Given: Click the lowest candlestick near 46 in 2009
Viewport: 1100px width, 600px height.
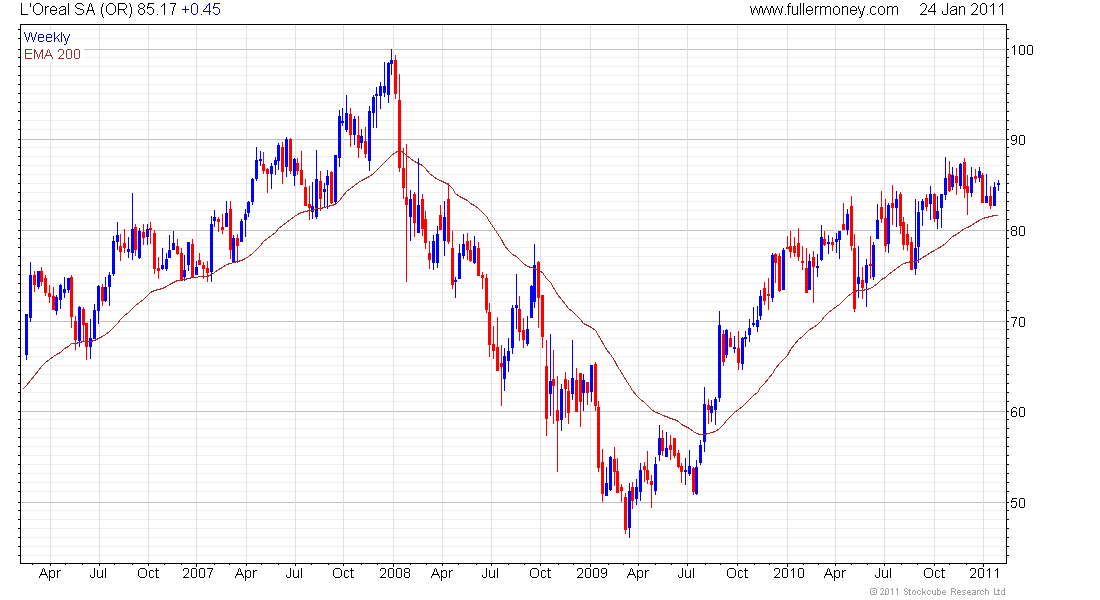Looking at the screenshot, I should (629, 511).
